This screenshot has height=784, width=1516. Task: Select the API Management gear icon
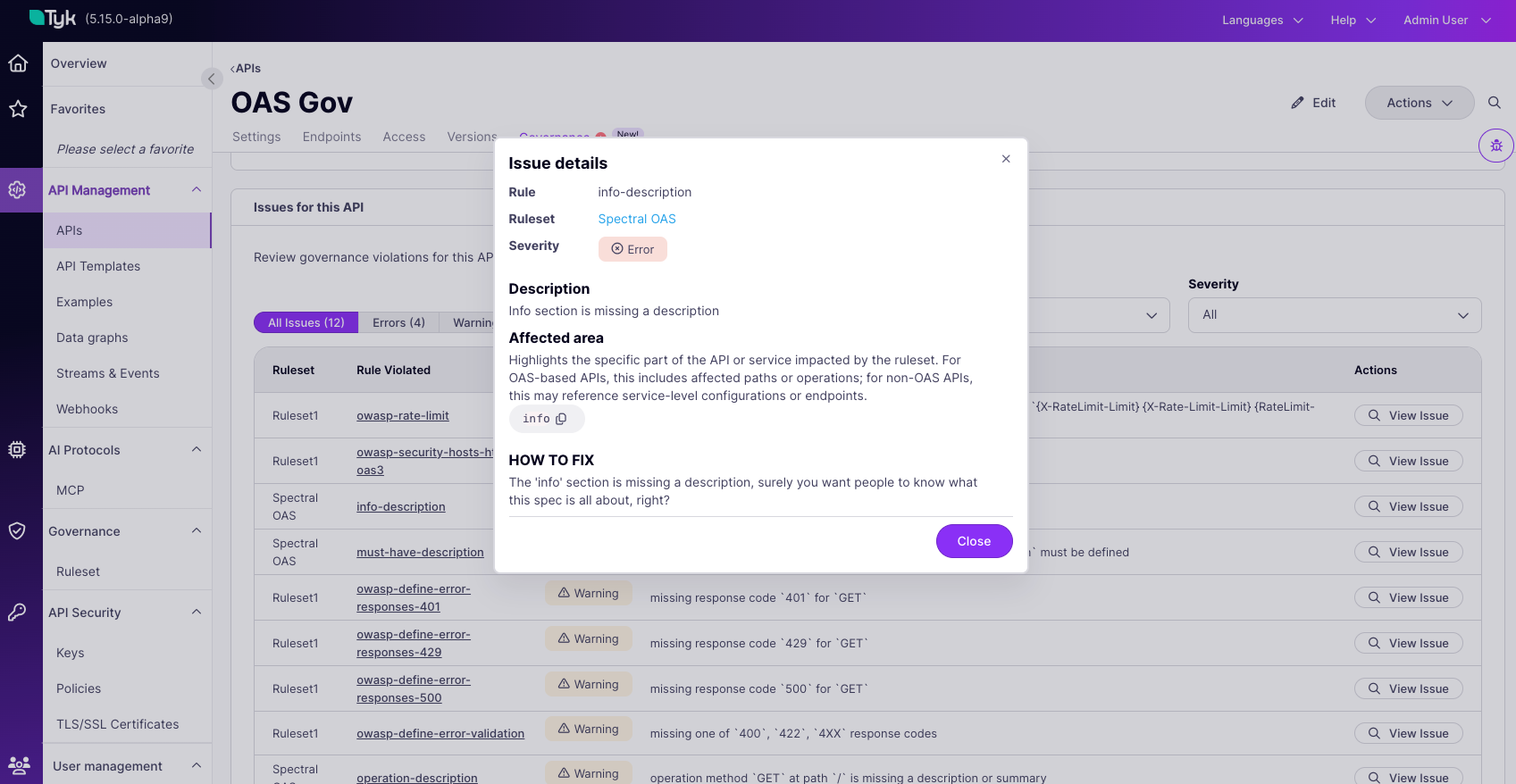coord(18,189)
